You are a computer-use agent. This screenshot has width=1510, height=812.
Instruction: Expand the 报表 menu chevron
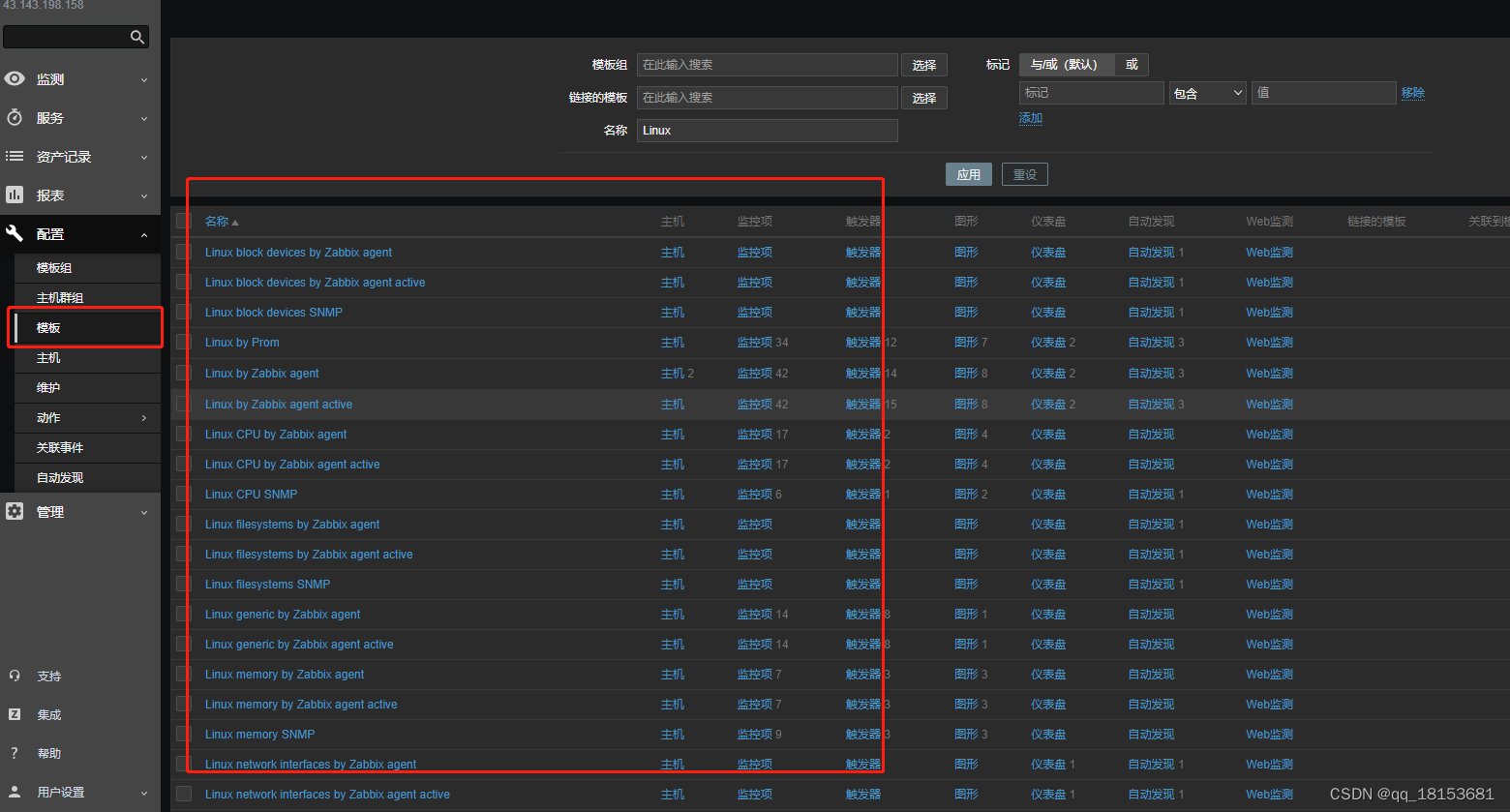pos(144,196)
